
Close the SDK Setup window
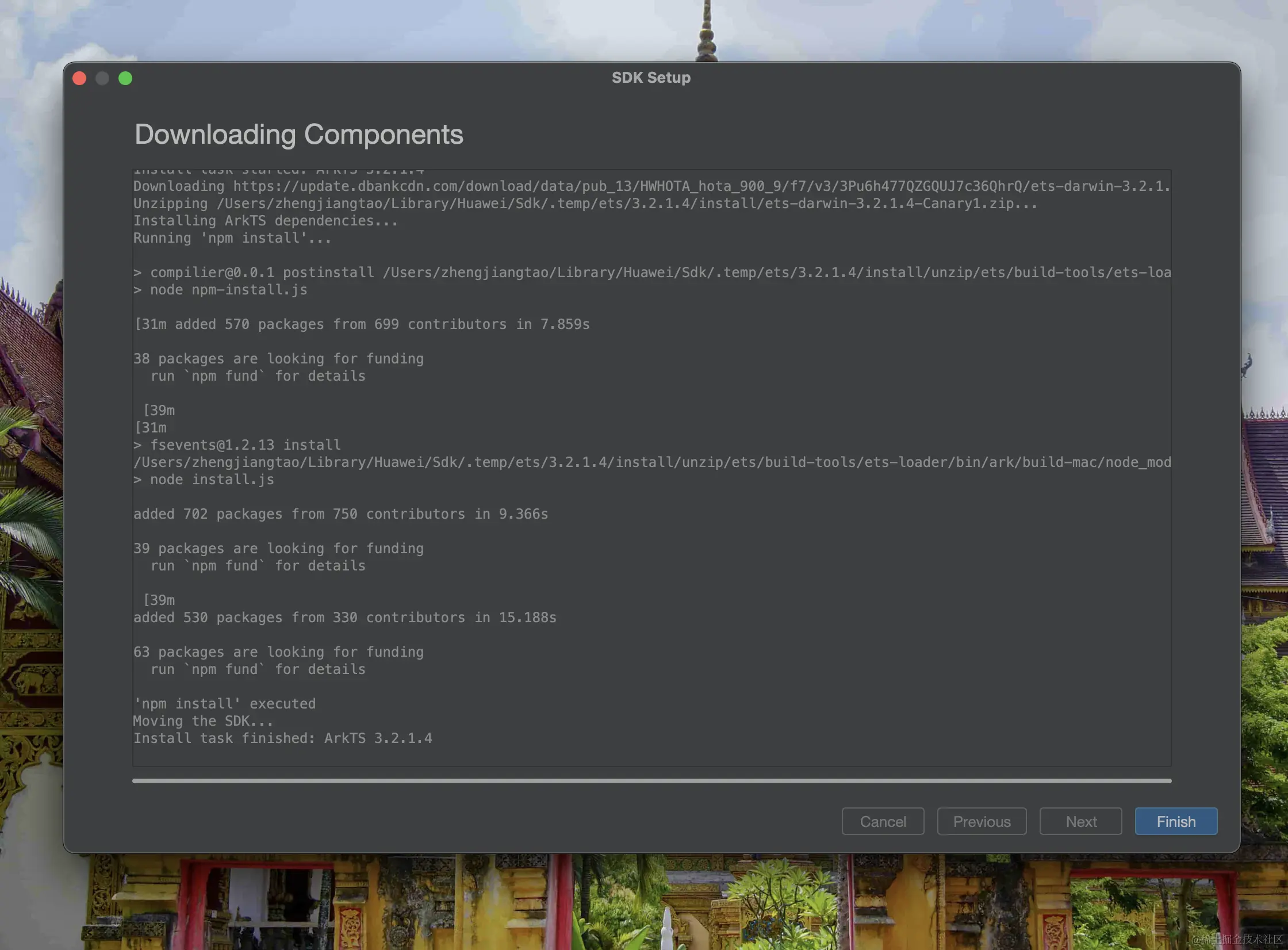coord(79,78)
